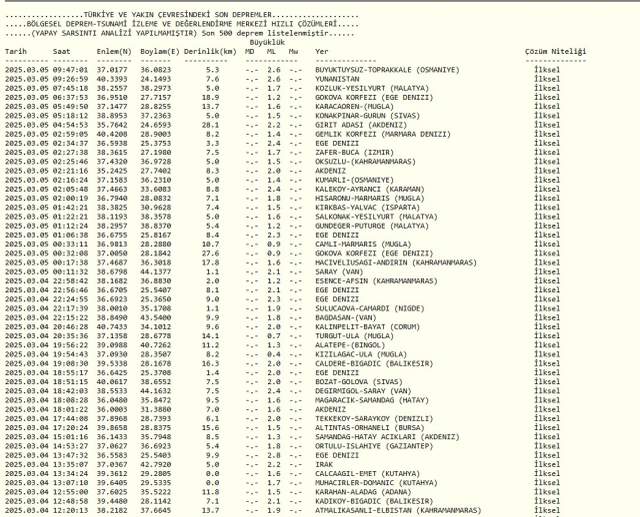The height and width of the screenshot is (517, 640).
Task: Click 'KUMARLI-(OSMANIYE)' in the list
Action: [354, 180]
